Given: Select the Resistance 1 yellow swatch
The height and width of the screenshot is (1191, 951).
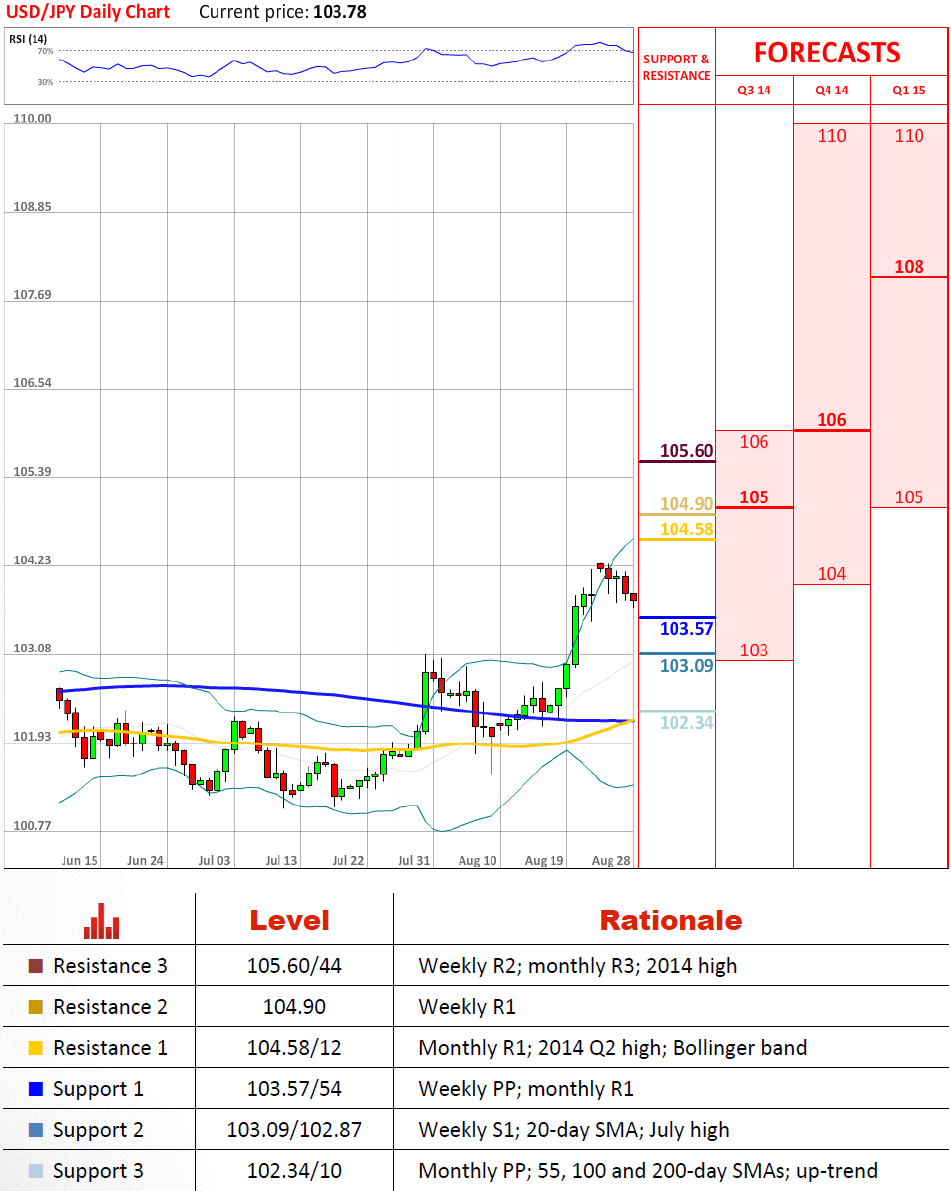Looking at the screenshot, I should tap(36, 1048).
